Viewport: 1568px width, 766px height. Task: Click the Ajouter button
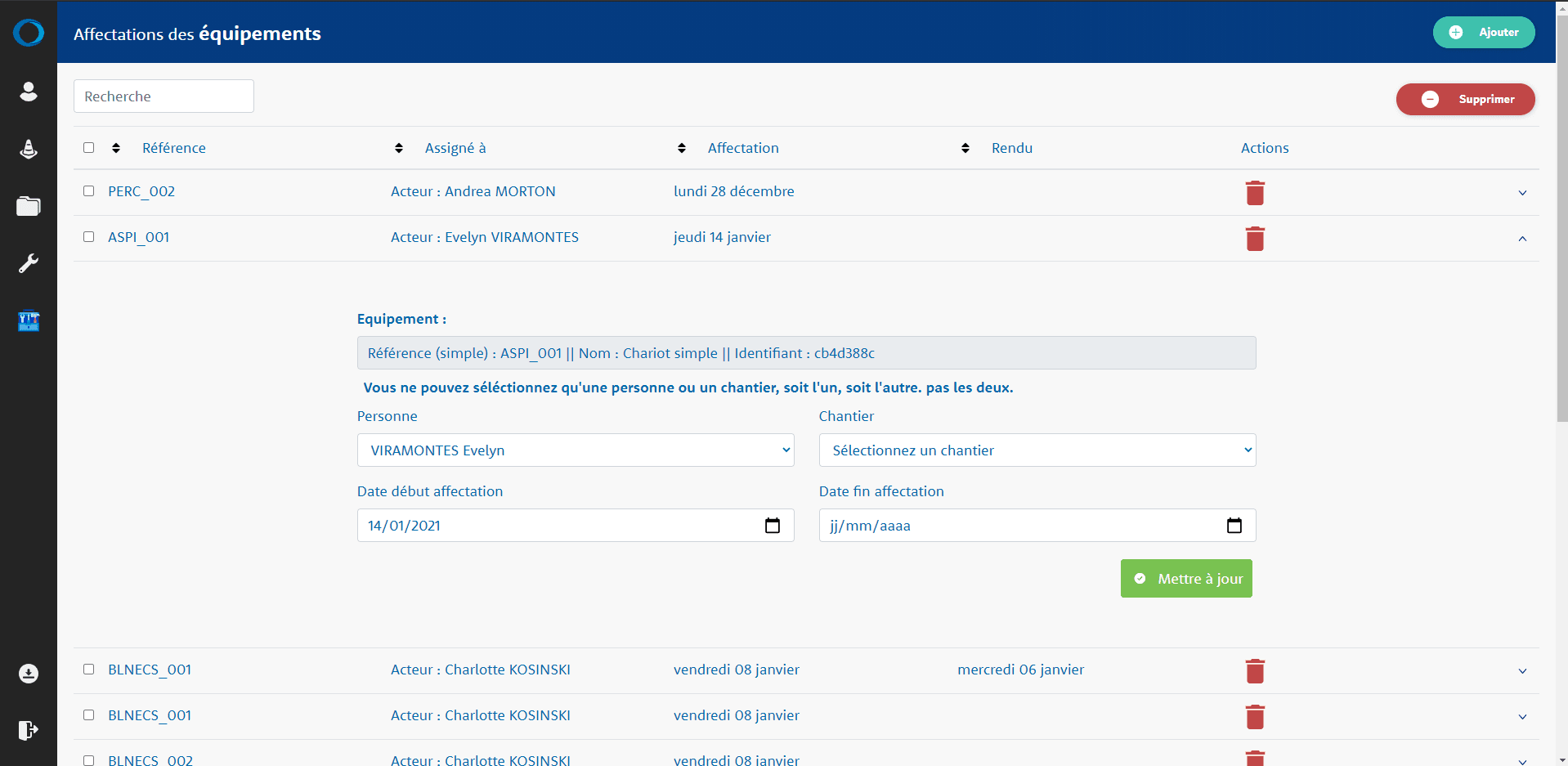(1484, 33)
